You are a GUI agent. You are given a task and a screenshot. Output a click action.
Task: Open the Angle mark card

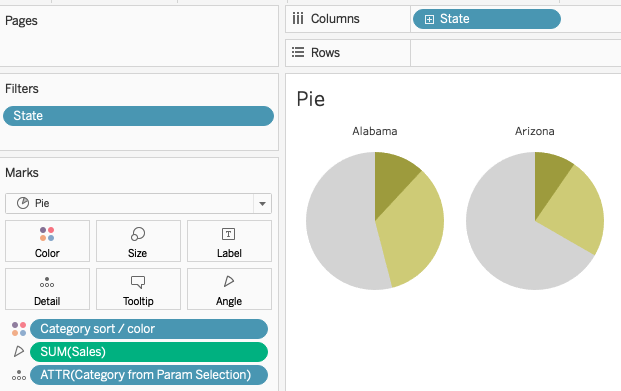point(229,289)
